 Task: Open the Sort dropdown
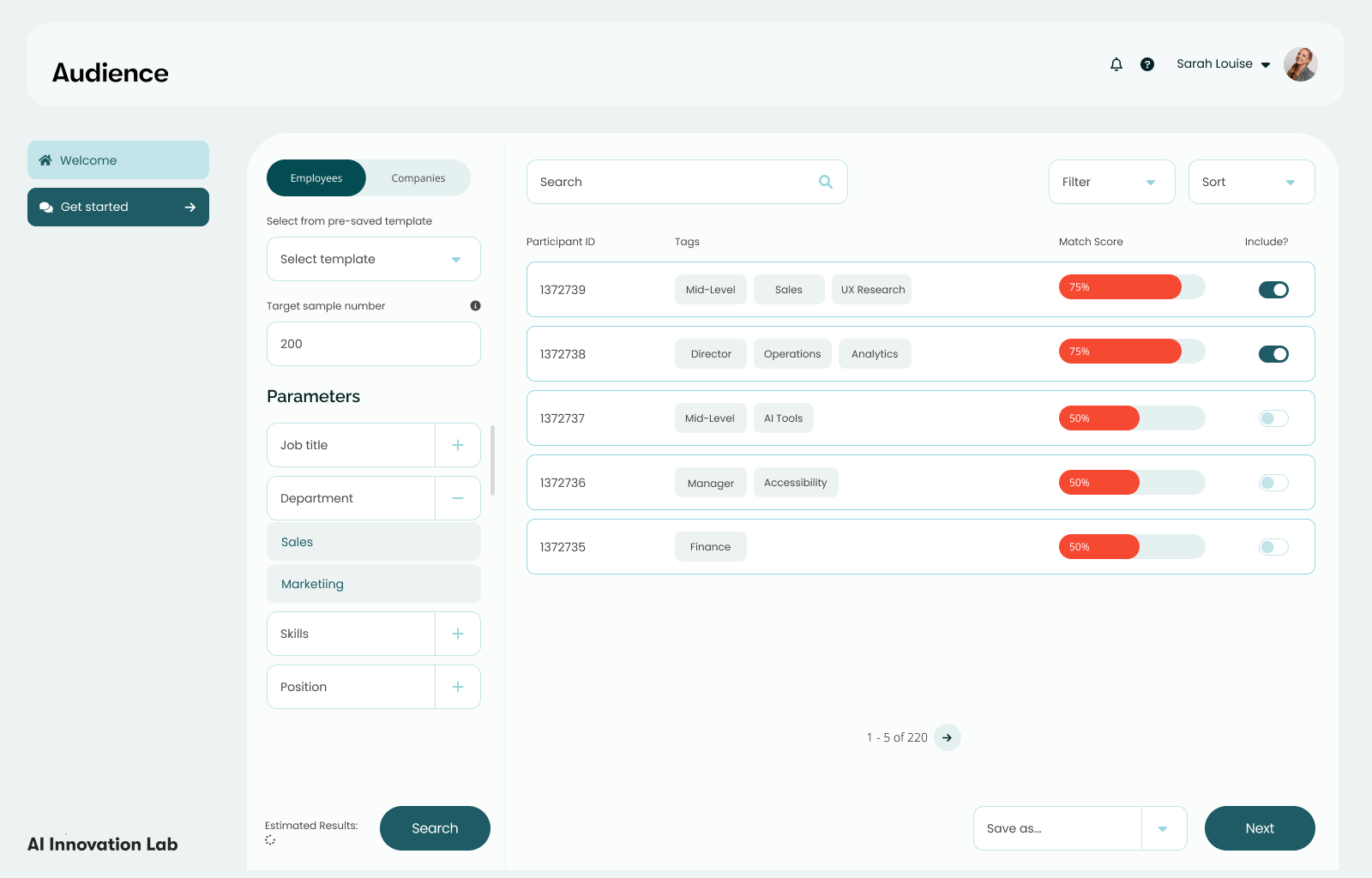click(1251, 182)
